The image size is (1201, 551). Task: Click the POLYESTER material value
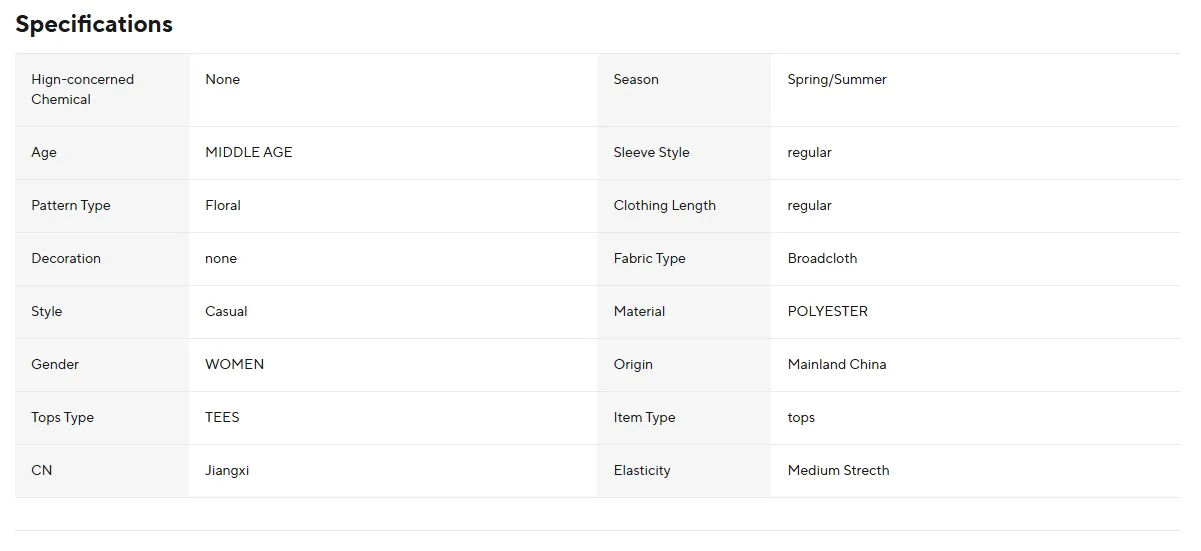828,312
